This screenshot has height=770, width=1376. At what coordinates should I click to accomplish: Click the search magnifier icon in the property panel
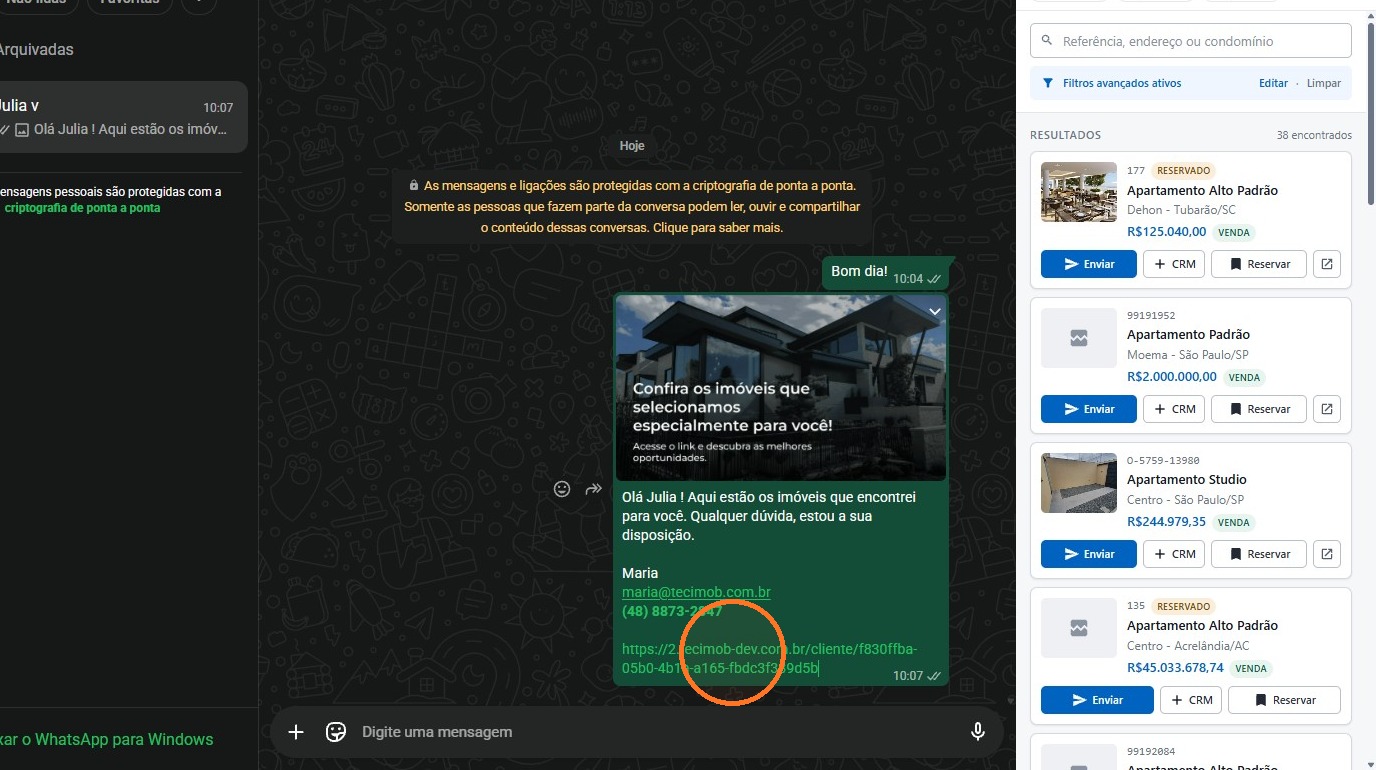click(x=1047, y=41)
